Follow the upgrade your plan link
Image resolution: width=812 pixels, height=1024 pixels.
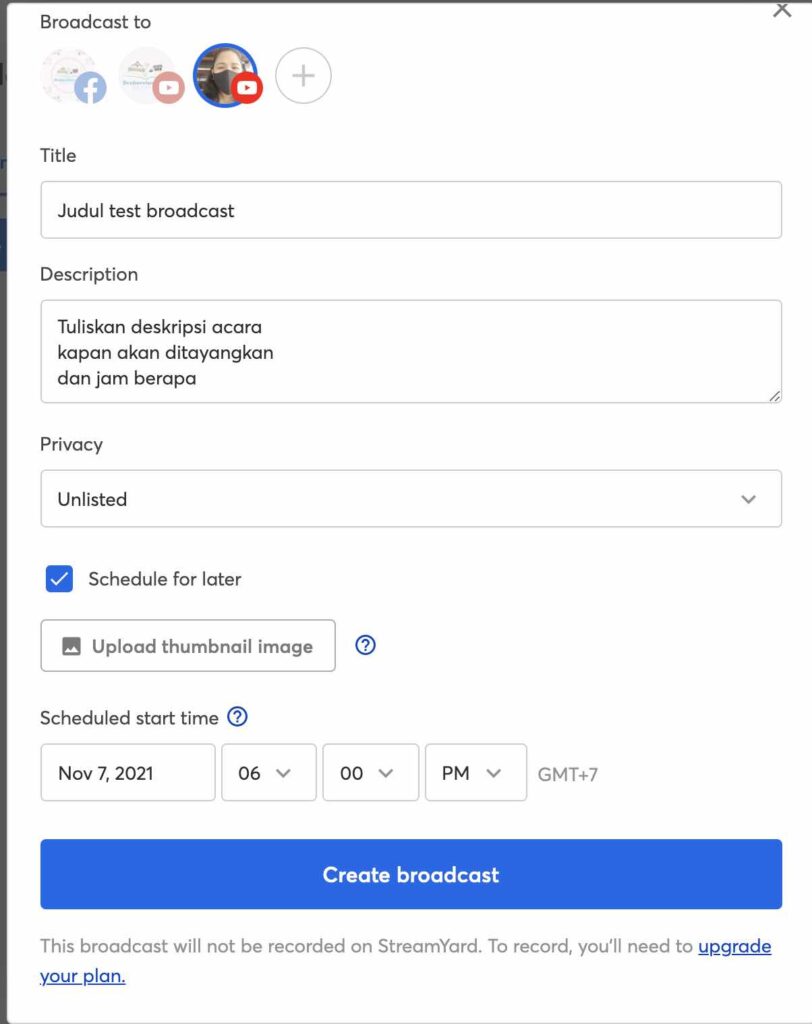[x=734, y=946]
